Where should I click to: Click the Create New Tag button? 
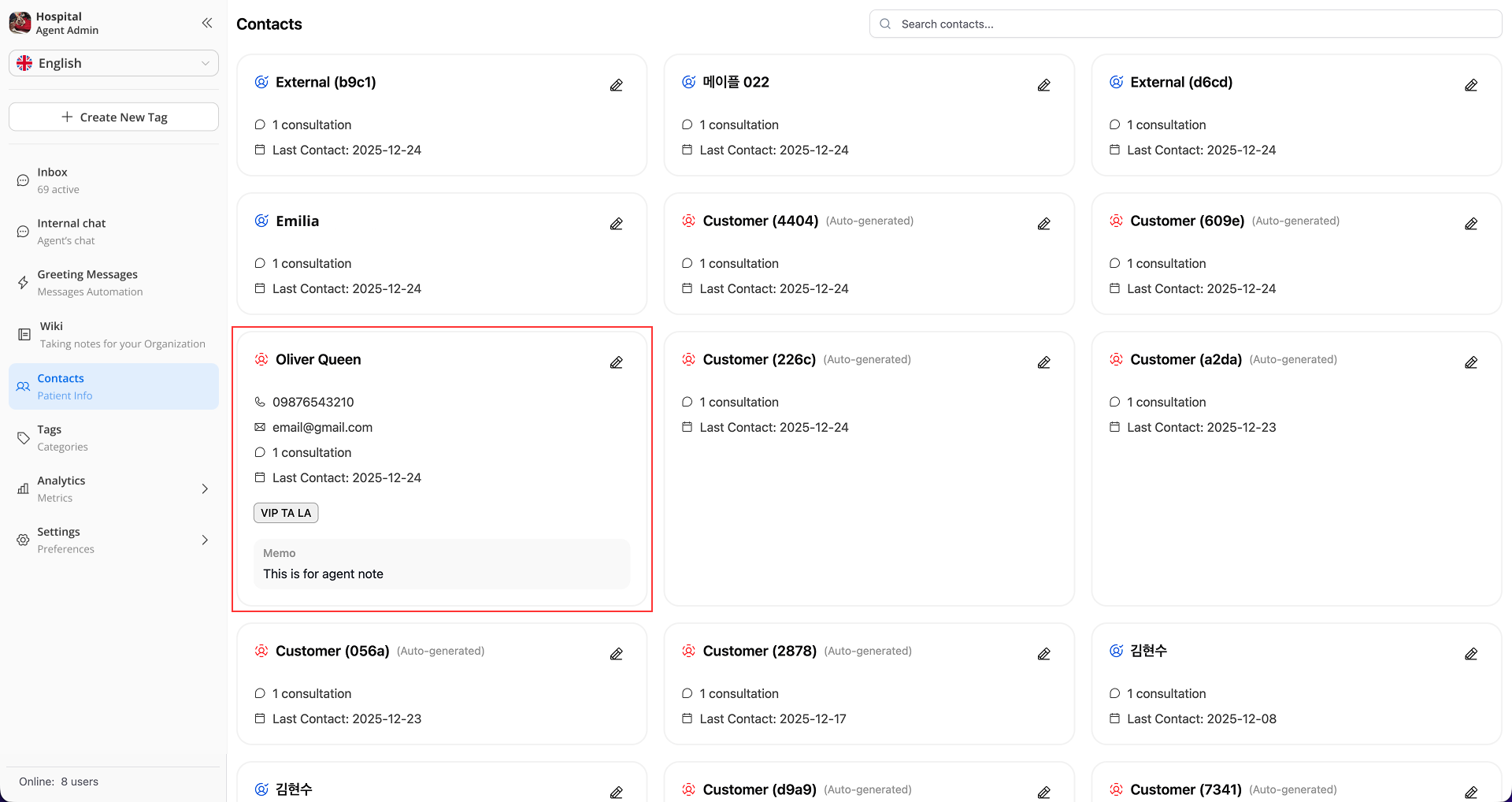click(x=113, y=117)
